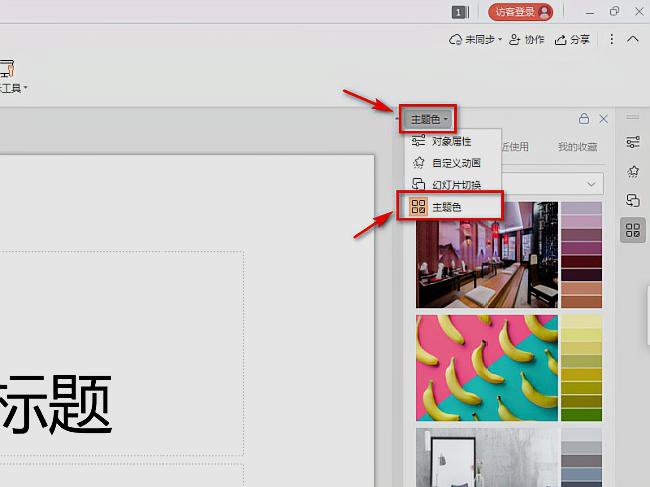
Task: Pick the yellow-green color palette swatch
Action: pyautogui.click(x=581, y=368)
